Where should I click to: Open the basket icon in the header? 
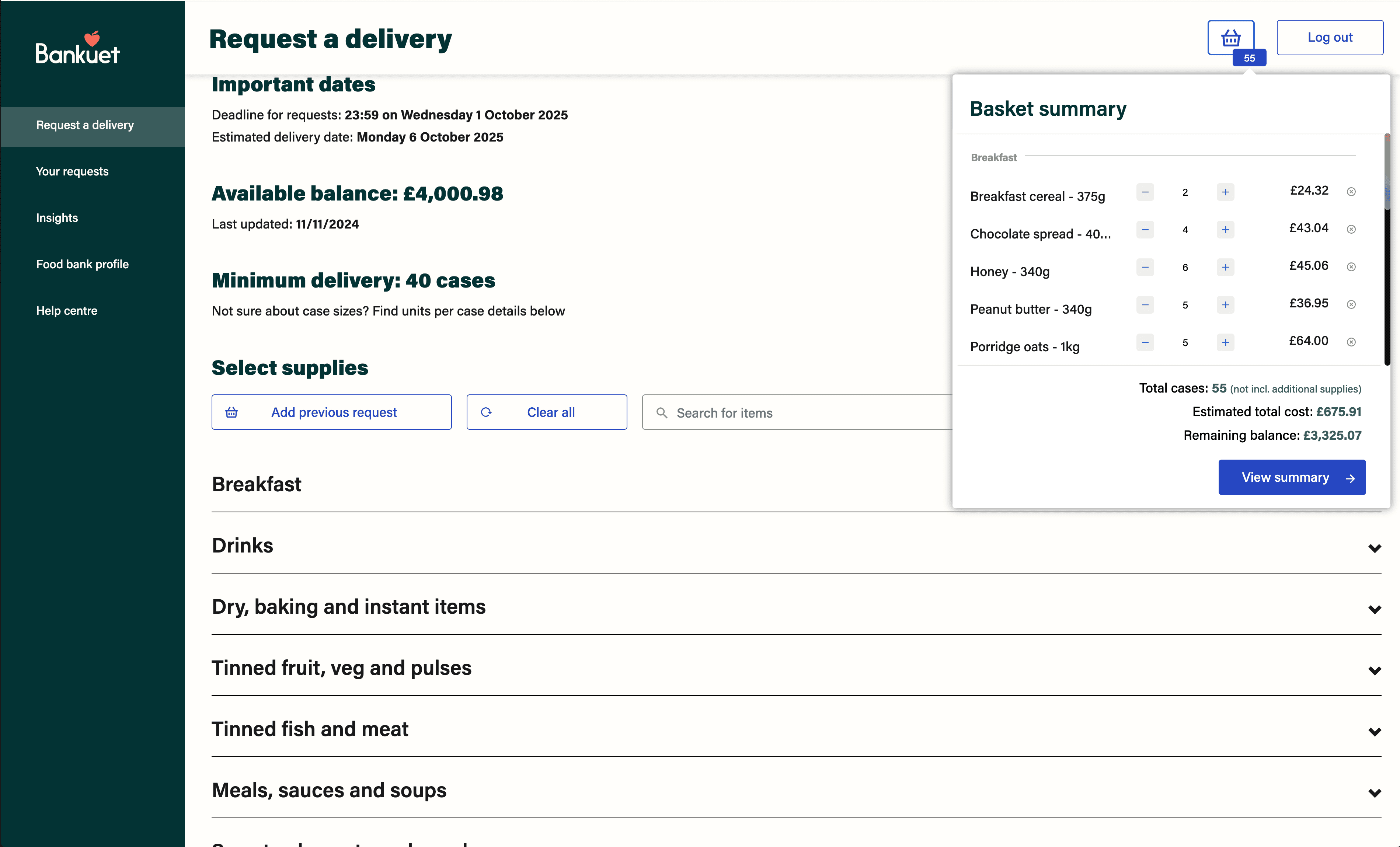(x=1231, y=38)
